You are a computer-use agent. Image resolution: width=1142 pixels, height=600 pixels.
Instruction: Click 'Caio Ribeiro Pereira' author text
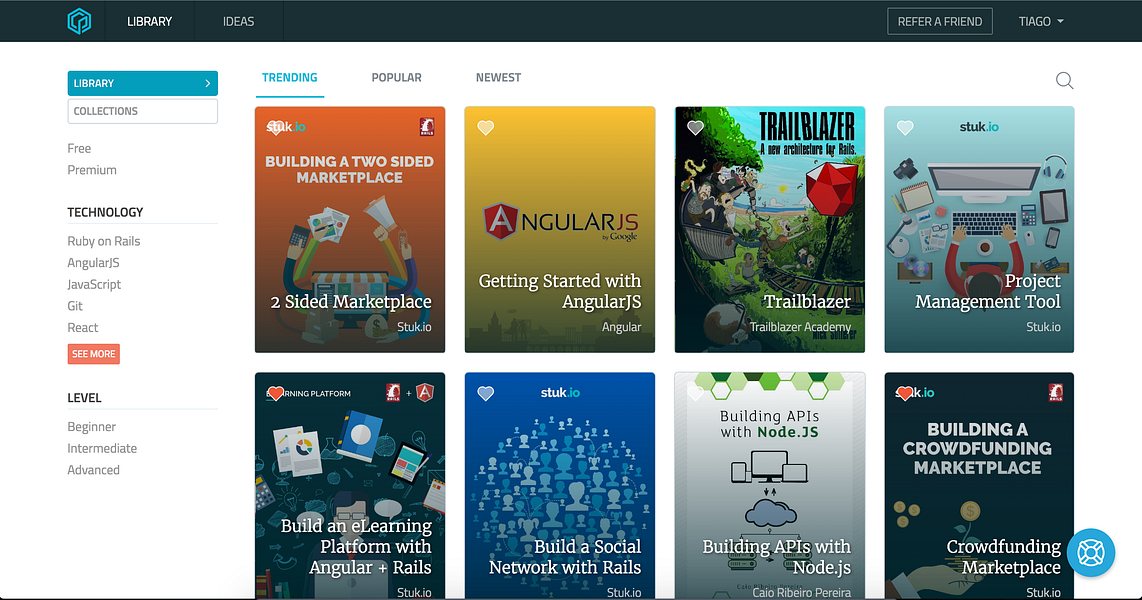pos(801,593)
